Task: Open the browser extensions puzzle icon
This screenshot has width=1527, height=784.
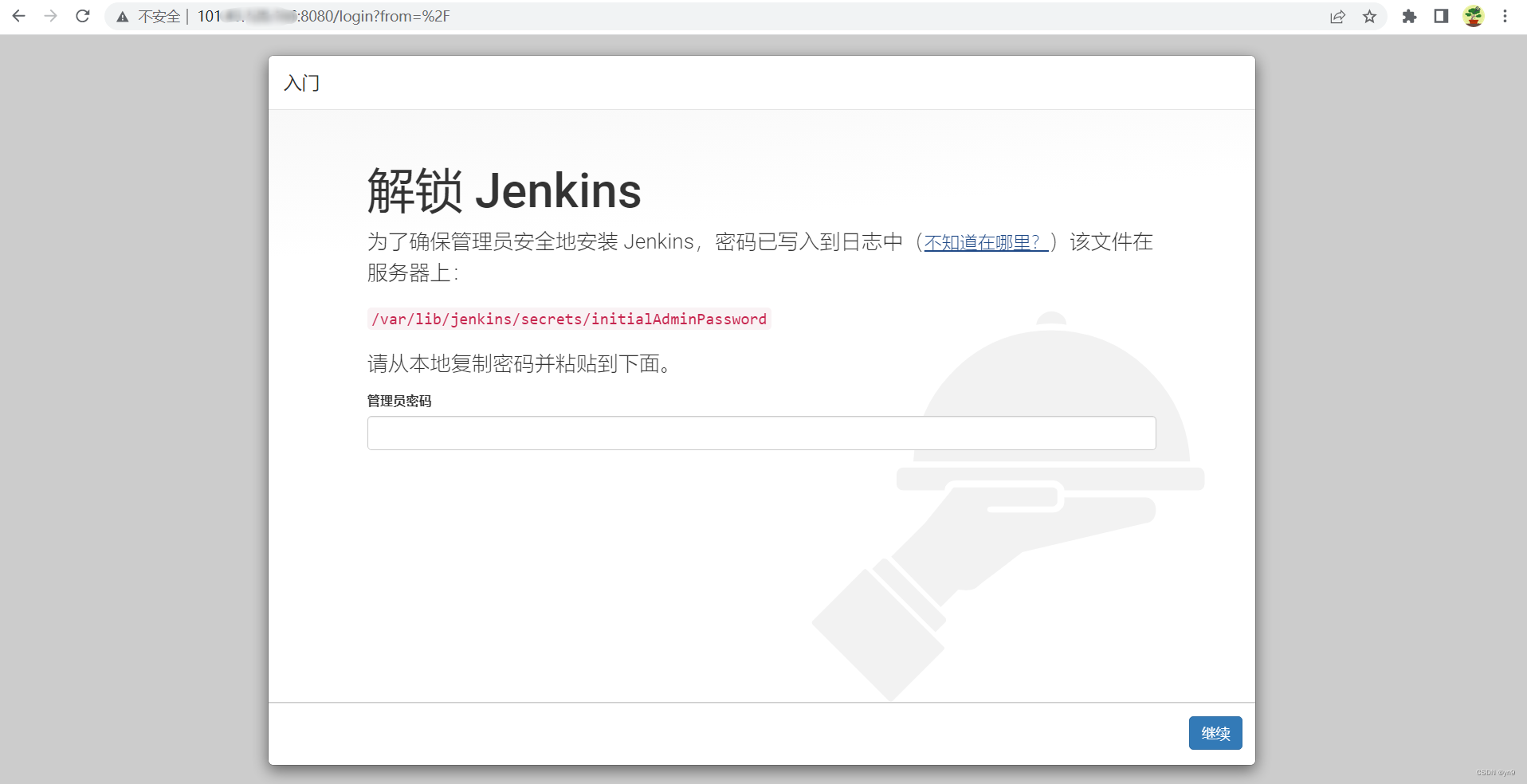Action: click(1409, 17)
